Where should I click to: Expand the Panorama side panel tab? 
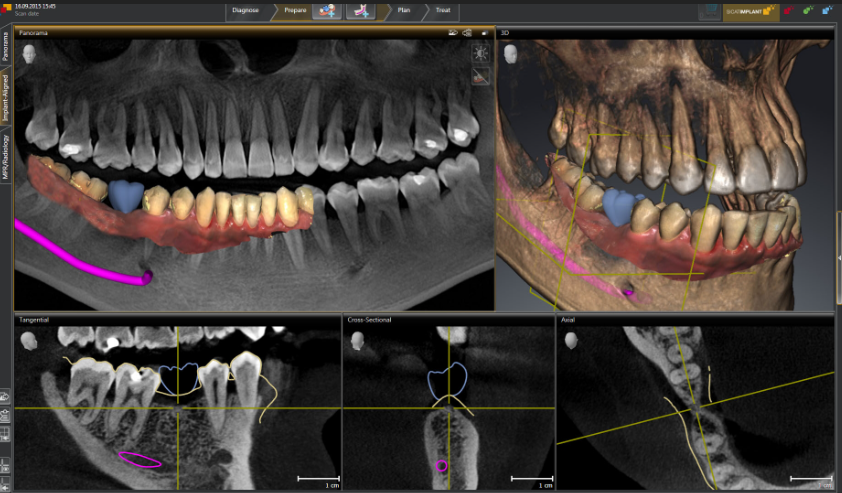pyautogui.click(x=5, y=46)
